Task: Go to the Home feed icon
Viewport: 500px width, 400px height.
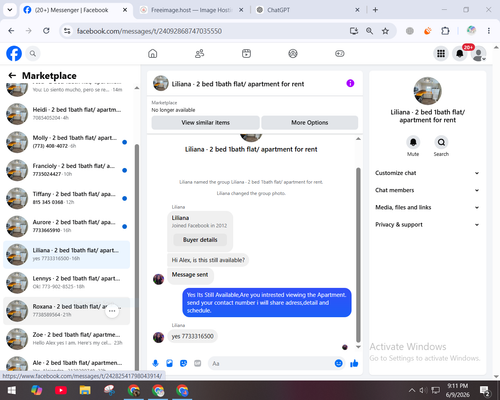Action: coord(153,53)
